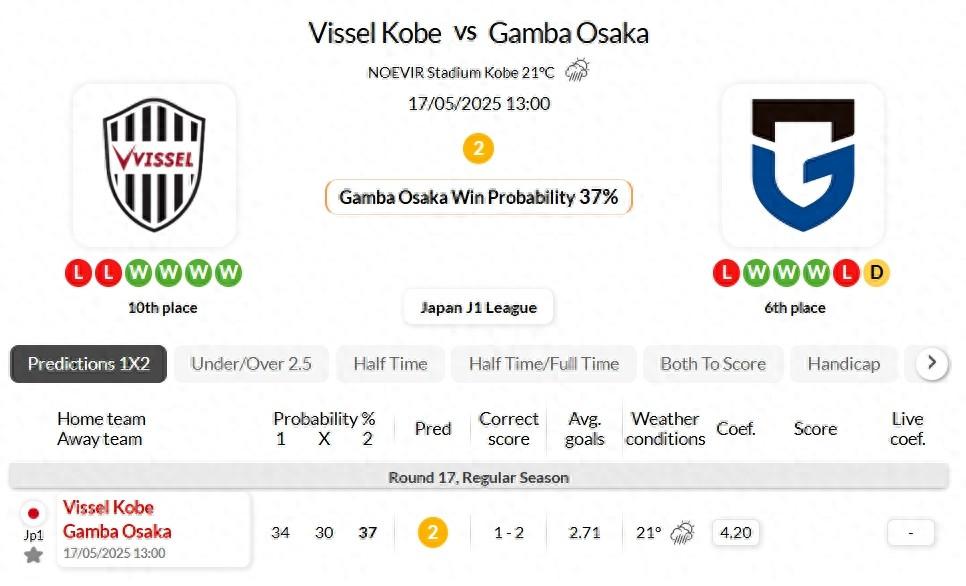Click Gamba Osaka's yellow D form badge
The width and height of the screenshot is (966, 586).
(x=876, y=272)
